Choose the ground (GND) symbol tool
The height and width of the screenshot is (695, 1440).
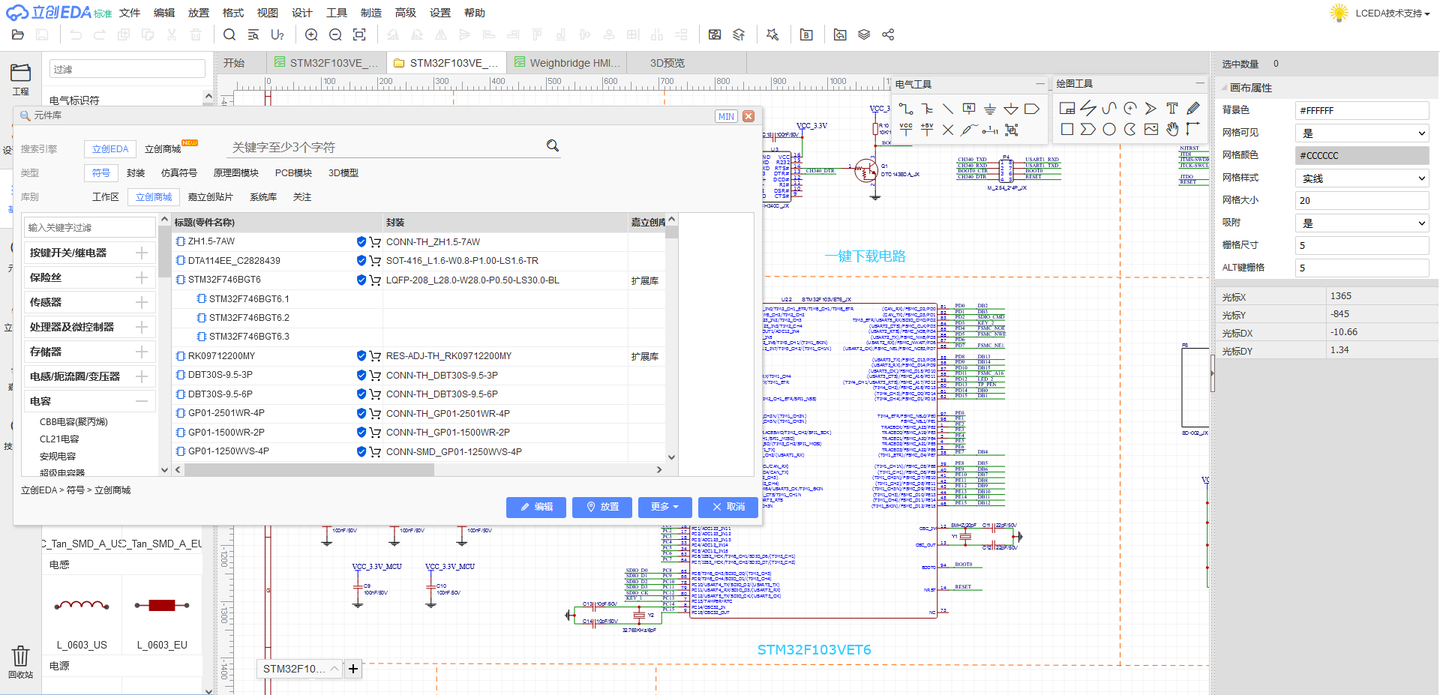coord(990,108)
